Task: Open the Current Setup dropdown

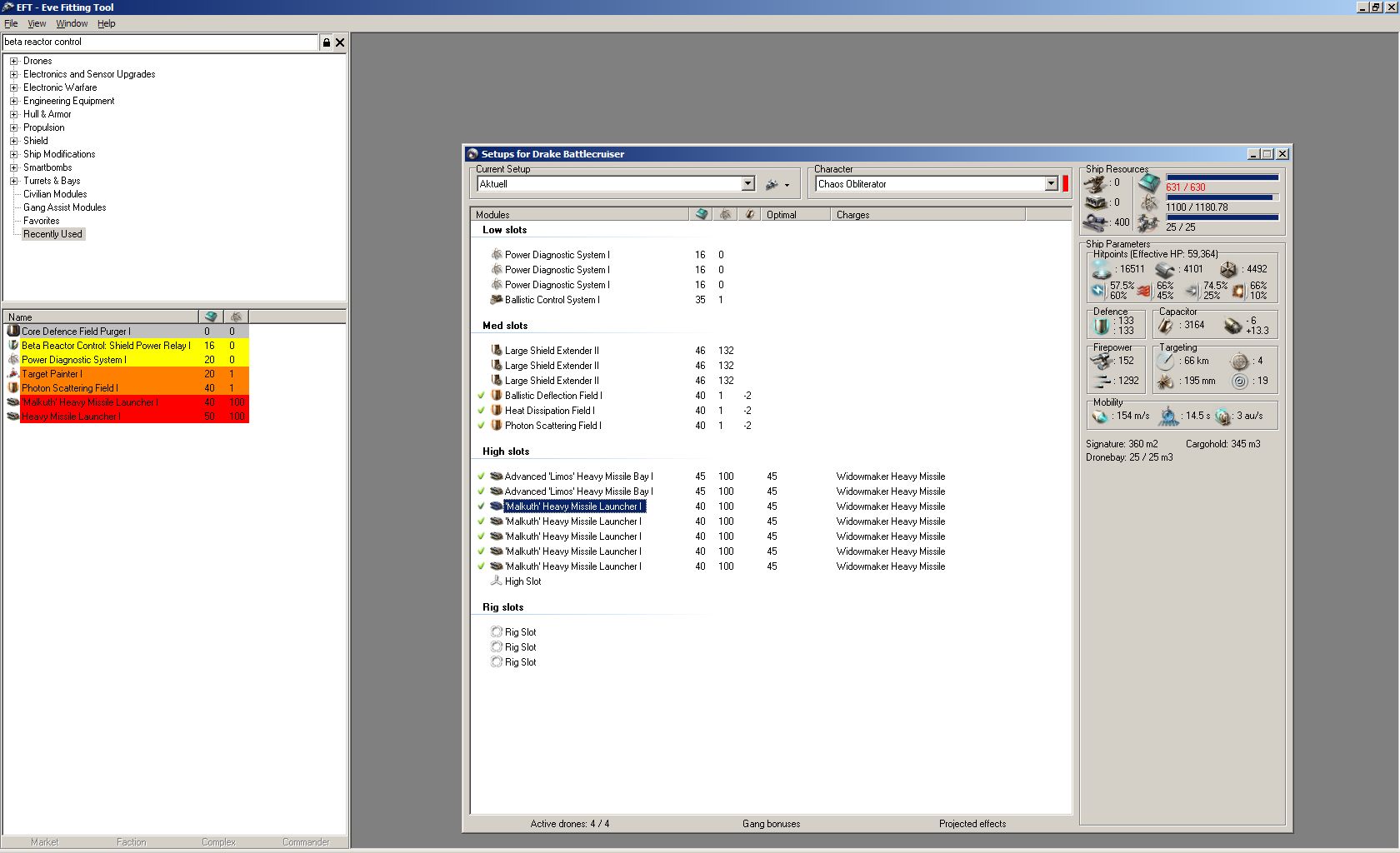Action: click(x=747, y=184)
